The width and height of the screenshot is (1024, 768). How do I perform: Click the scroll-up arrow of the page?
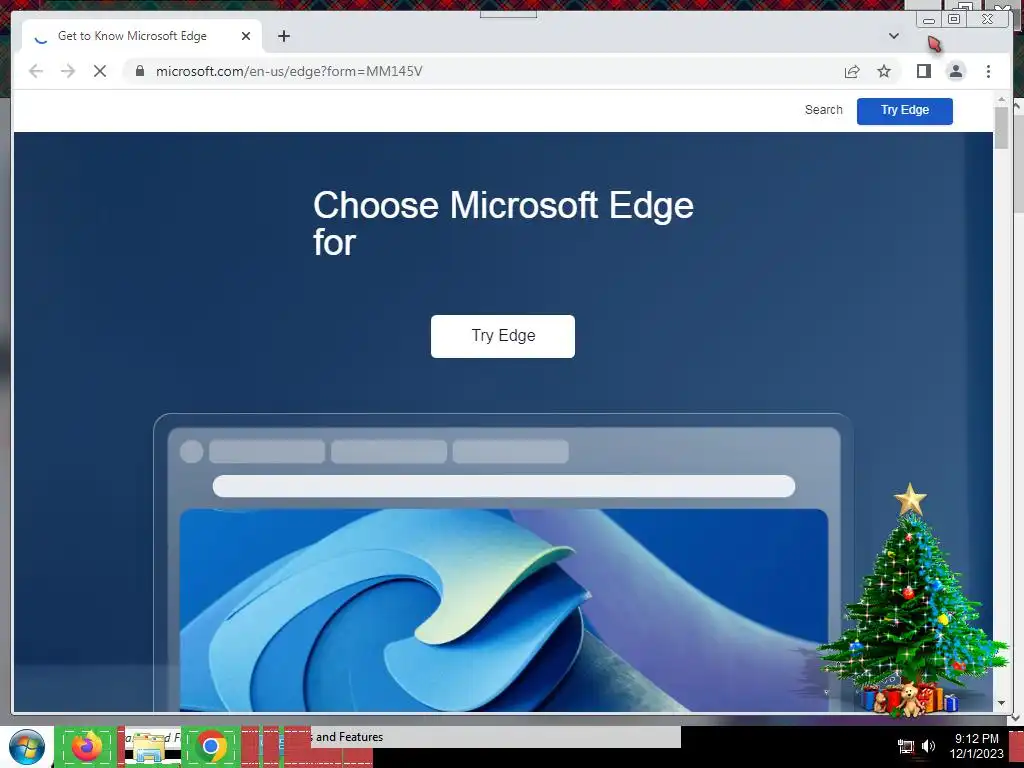[1001, 99]
